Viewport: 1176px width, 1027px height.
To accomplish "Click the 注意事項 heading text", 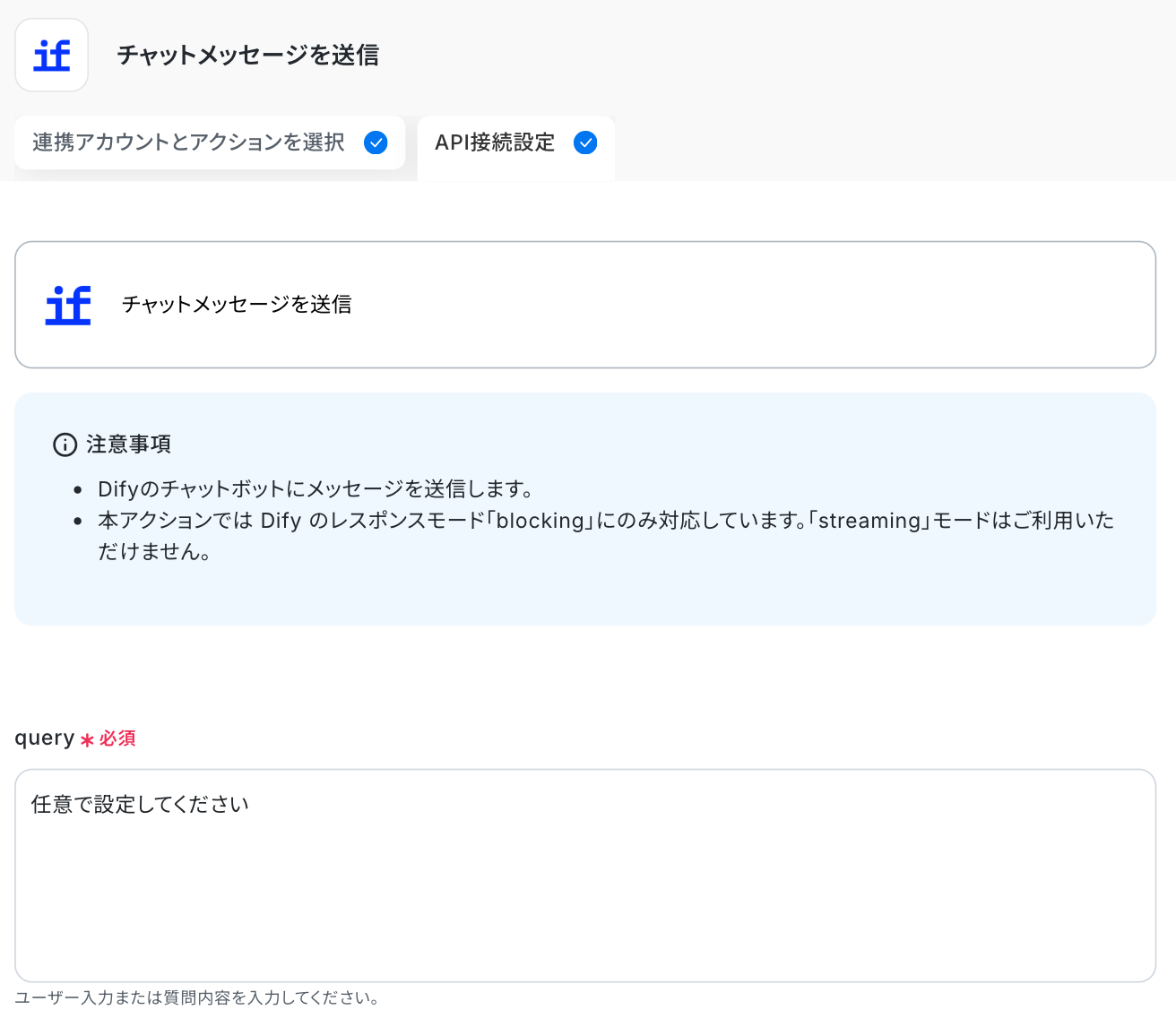I will click(129, 444).
